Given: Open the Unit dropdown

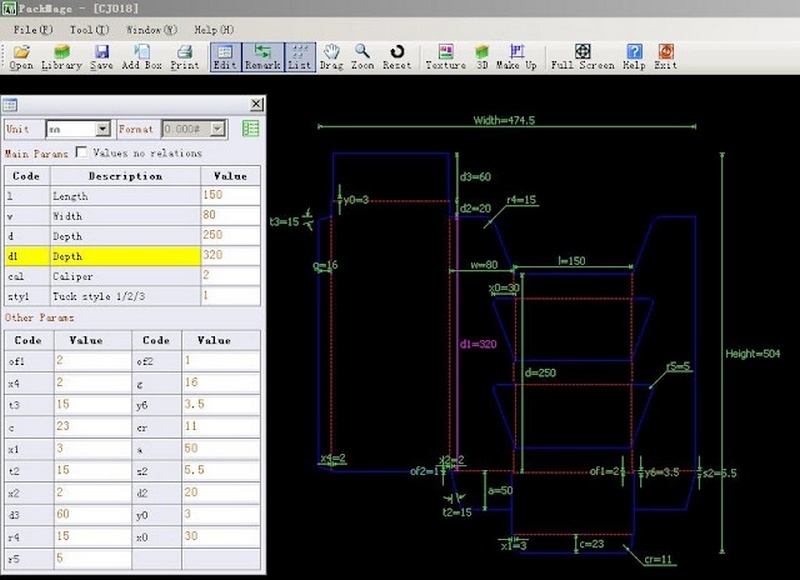Looking at the screenshot, I should point(102,129).
